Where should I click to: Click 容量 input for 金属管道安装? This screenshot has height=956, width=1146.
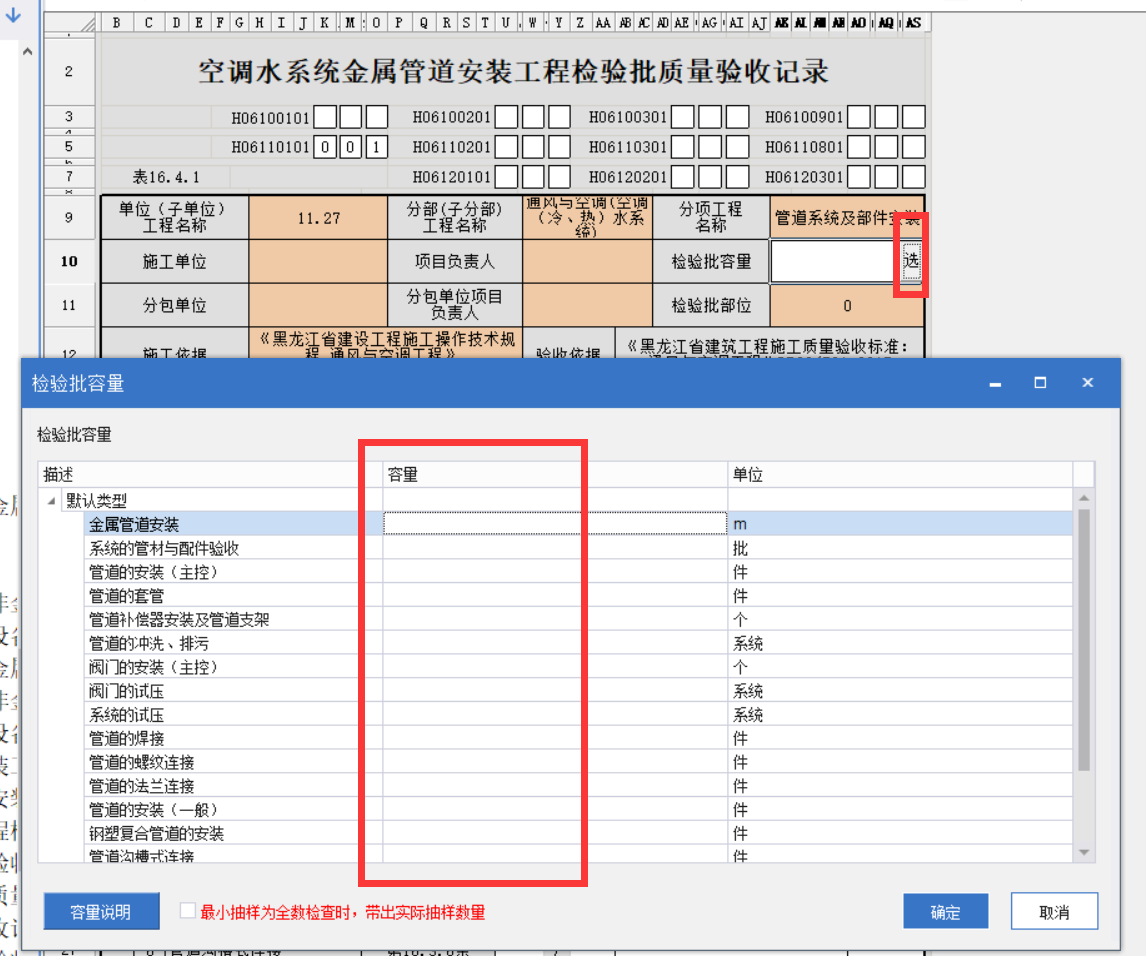coord(555,523)
